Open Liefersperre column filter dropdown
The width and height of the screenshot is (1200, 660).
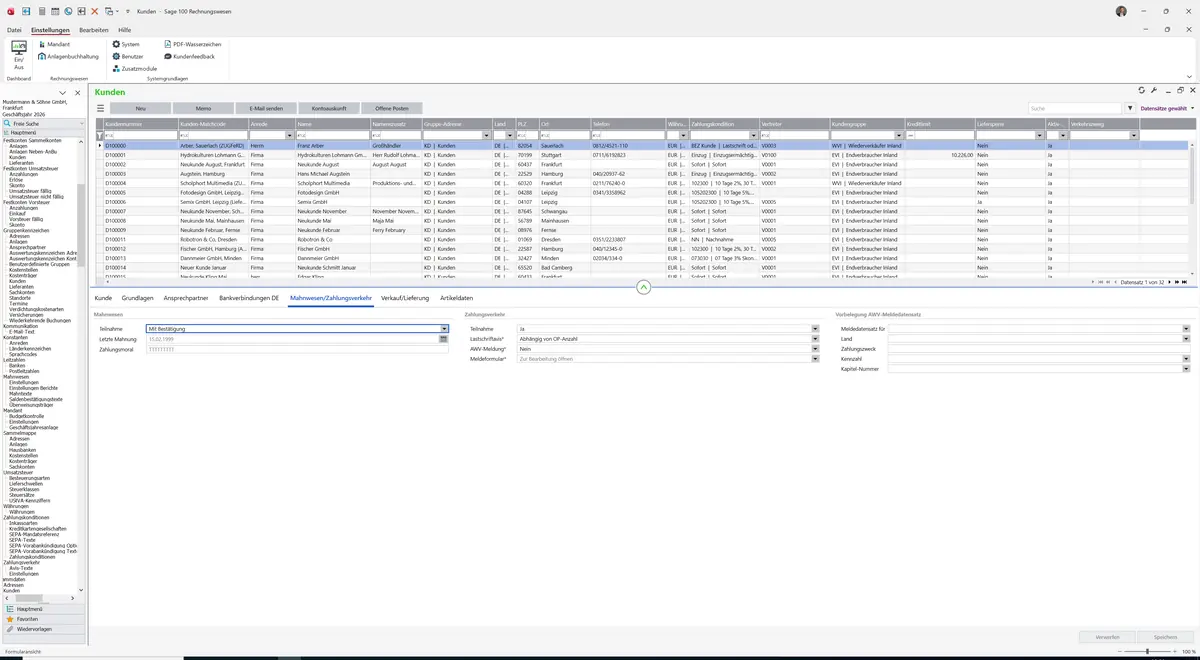pos(1040,135)
